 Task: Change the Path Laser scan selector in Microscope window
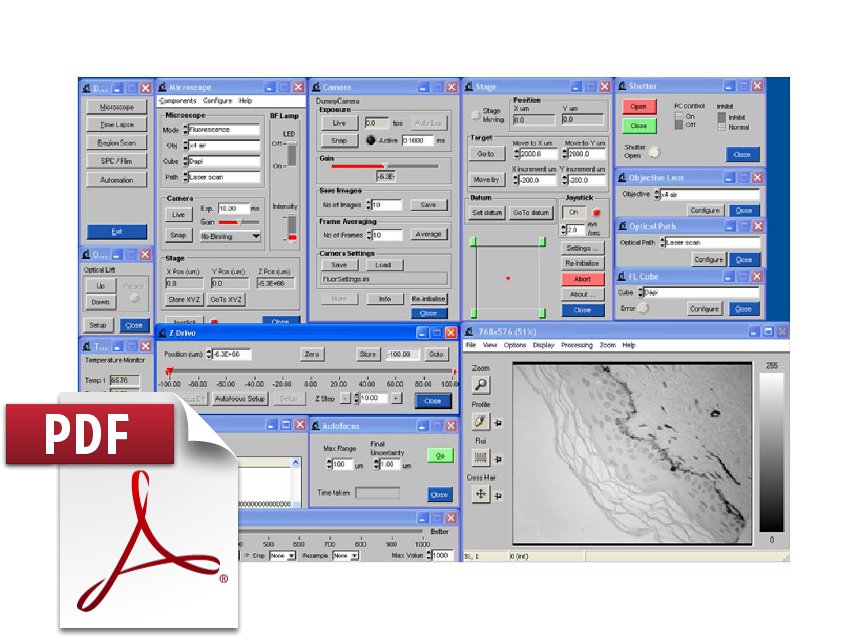185,177
